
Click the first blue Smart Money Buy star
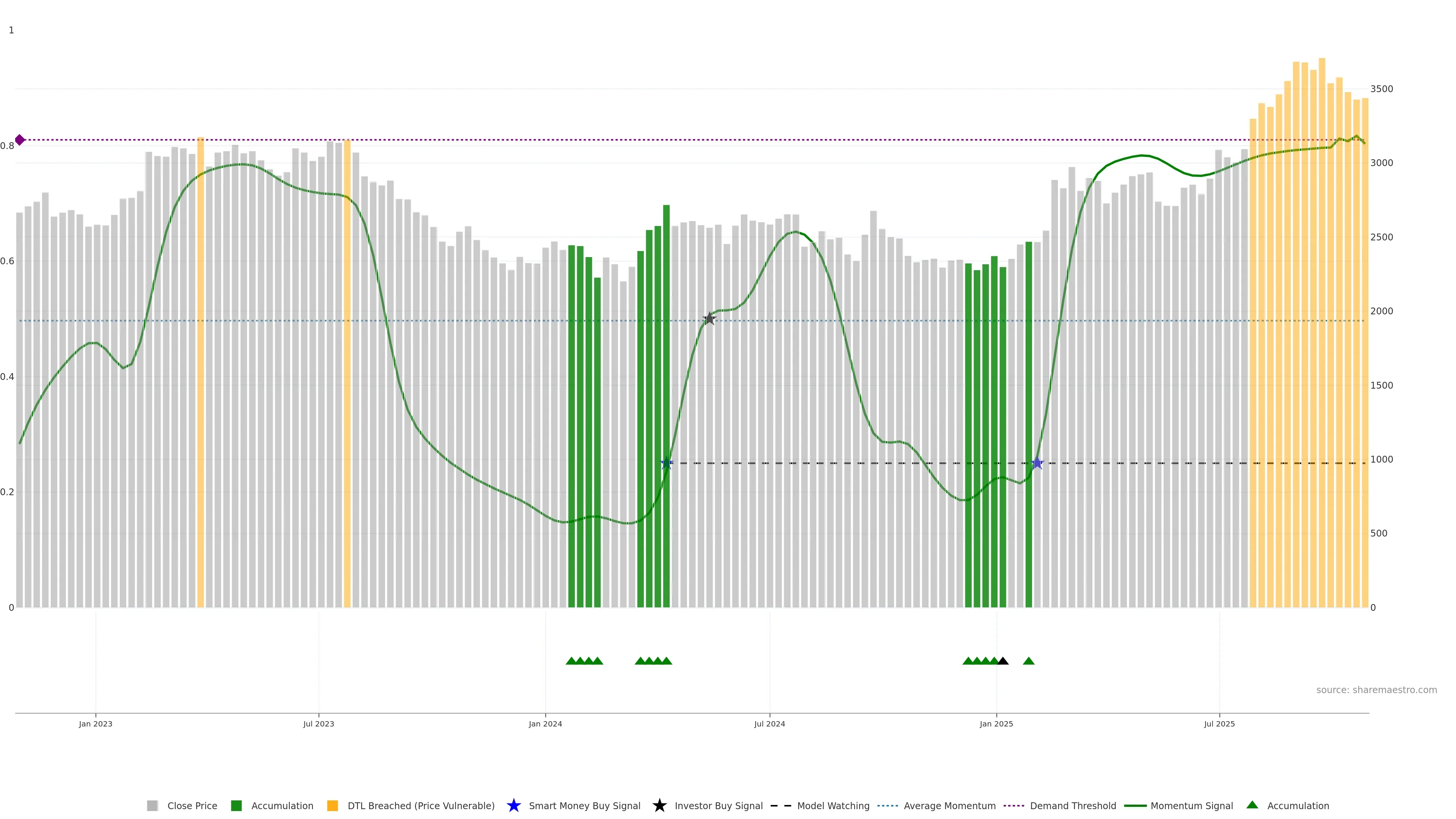tap(667, 463)
